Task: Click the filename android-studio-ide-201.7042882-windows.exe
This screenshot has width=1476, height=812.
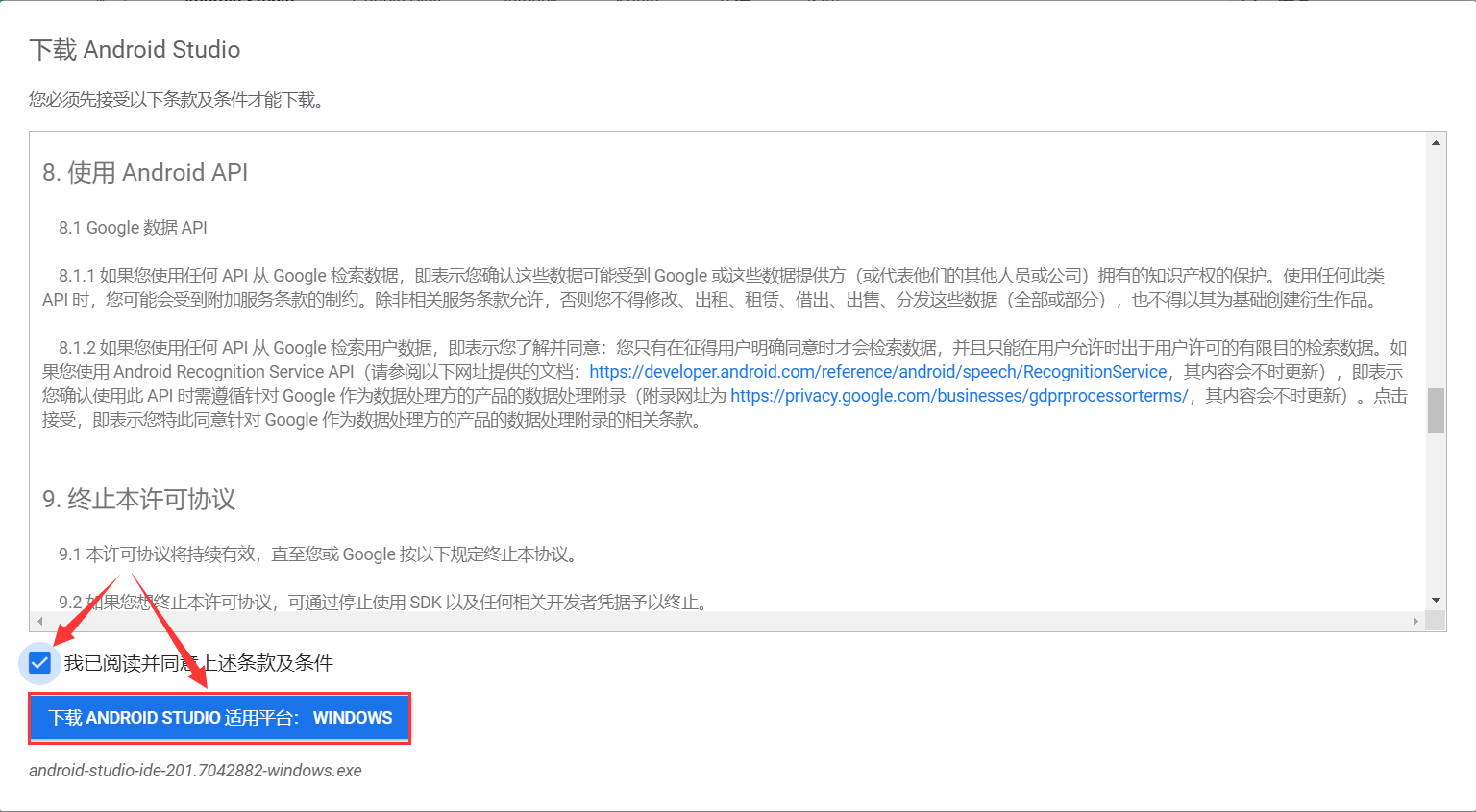Action: 195,771
